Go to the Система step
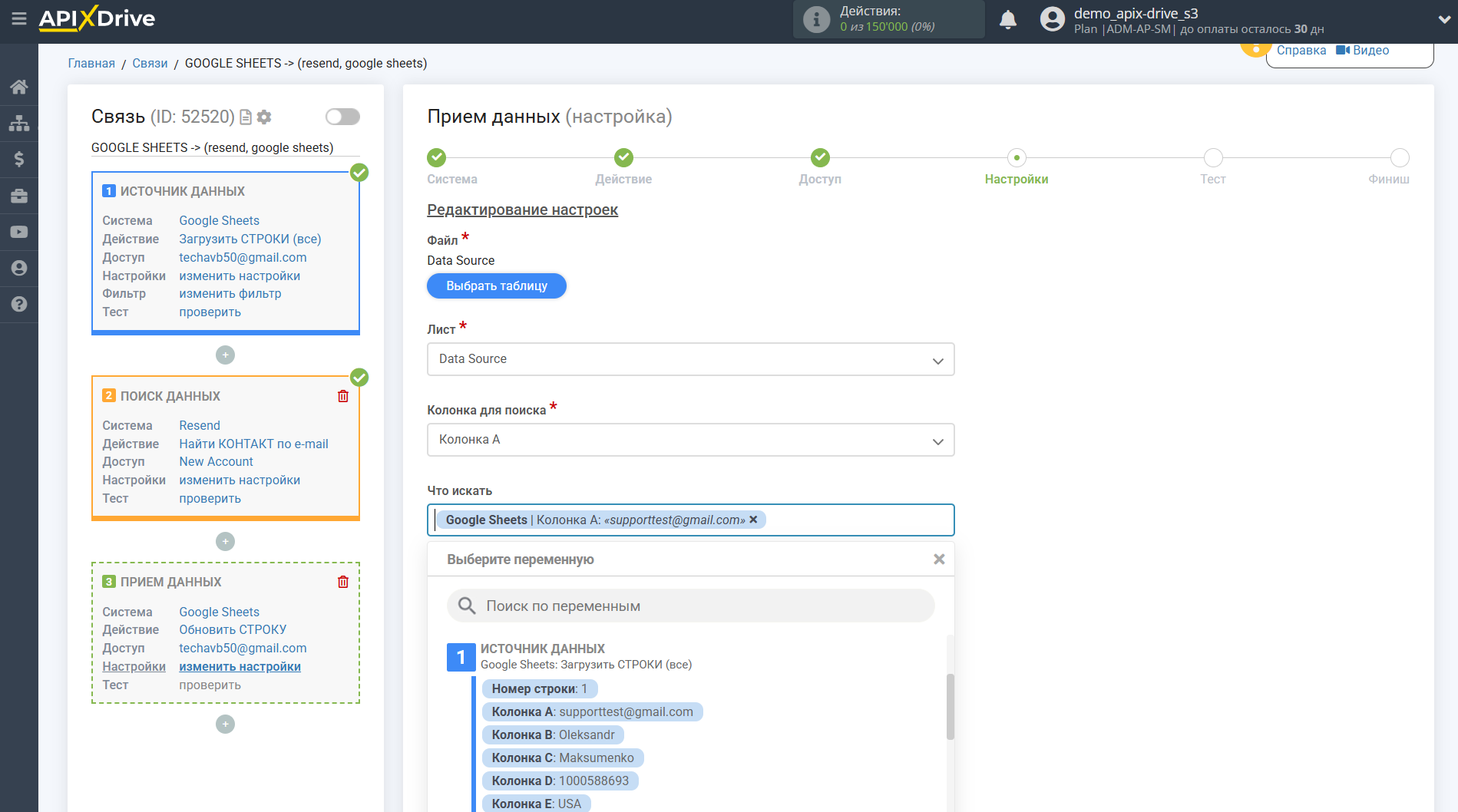The height and width of the screenshot is (812, 1458). [436, 158]
